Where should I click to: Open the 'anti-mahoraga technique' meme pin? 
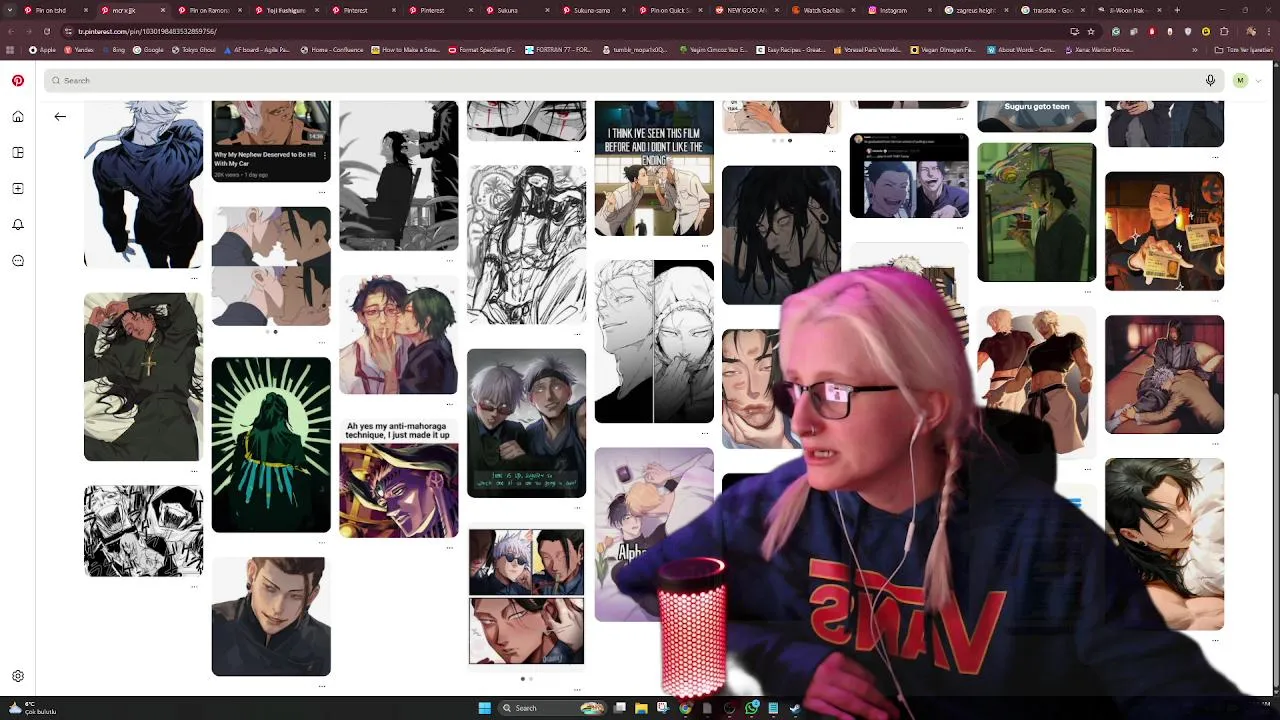(398, 478)
